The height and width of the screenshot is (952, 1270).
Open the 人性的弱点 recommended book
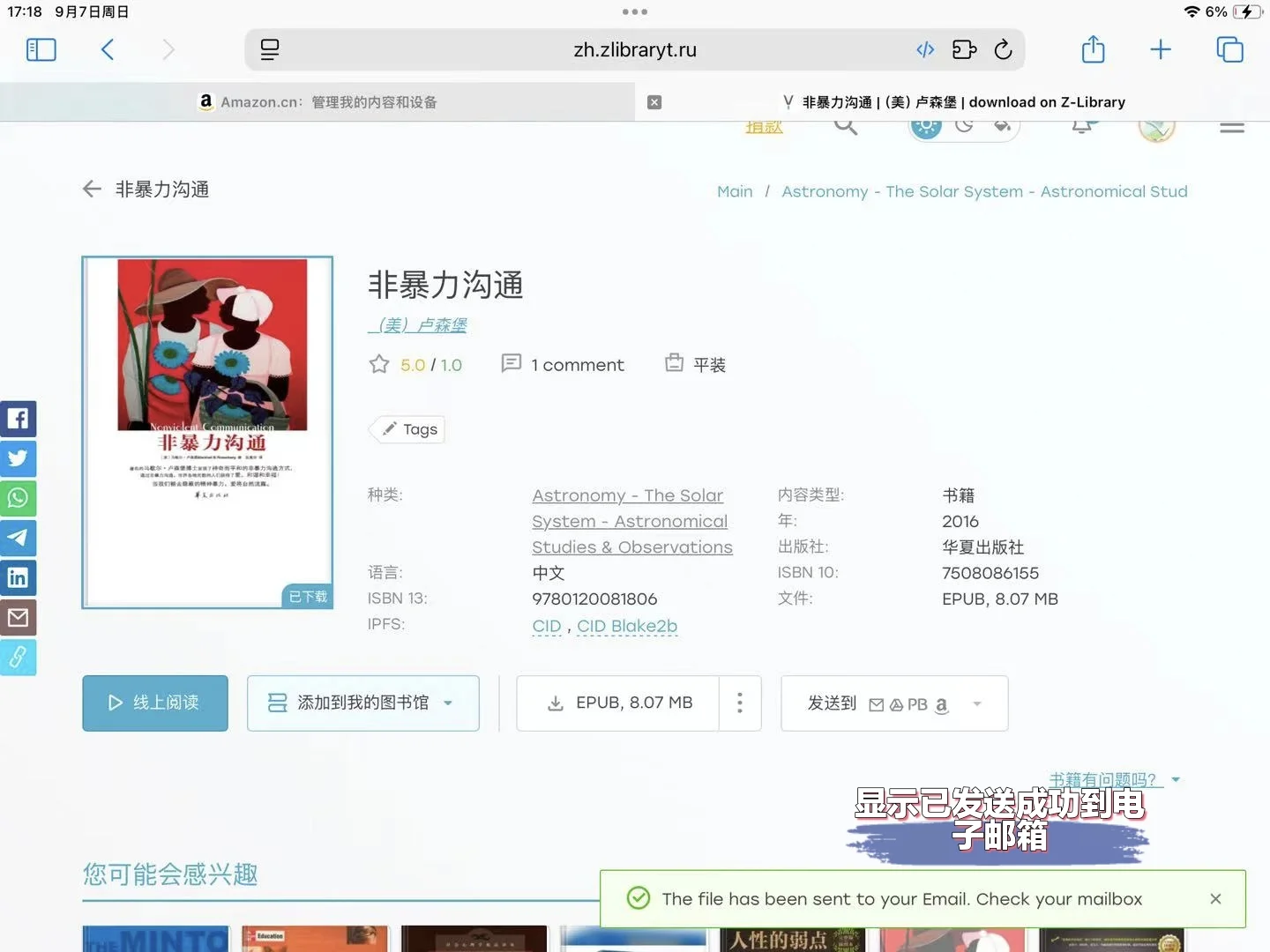(792, 939)
